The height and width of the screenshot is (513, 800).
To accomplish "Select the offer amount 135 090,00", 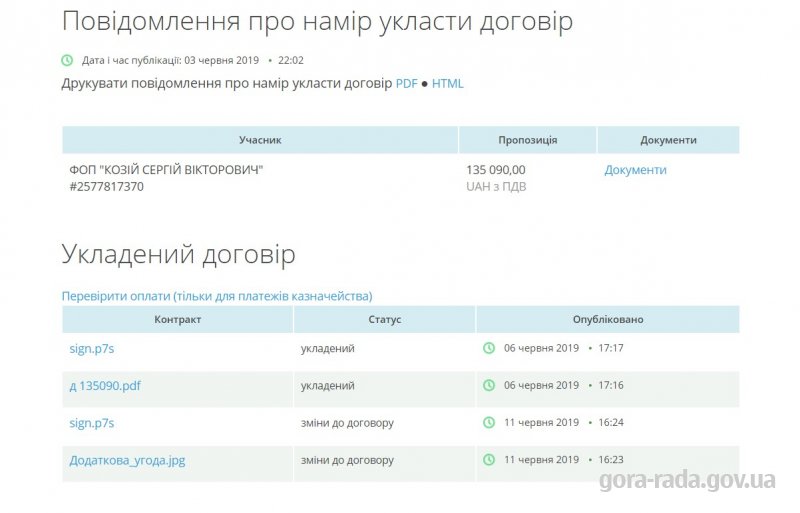I will coord(496,170).
